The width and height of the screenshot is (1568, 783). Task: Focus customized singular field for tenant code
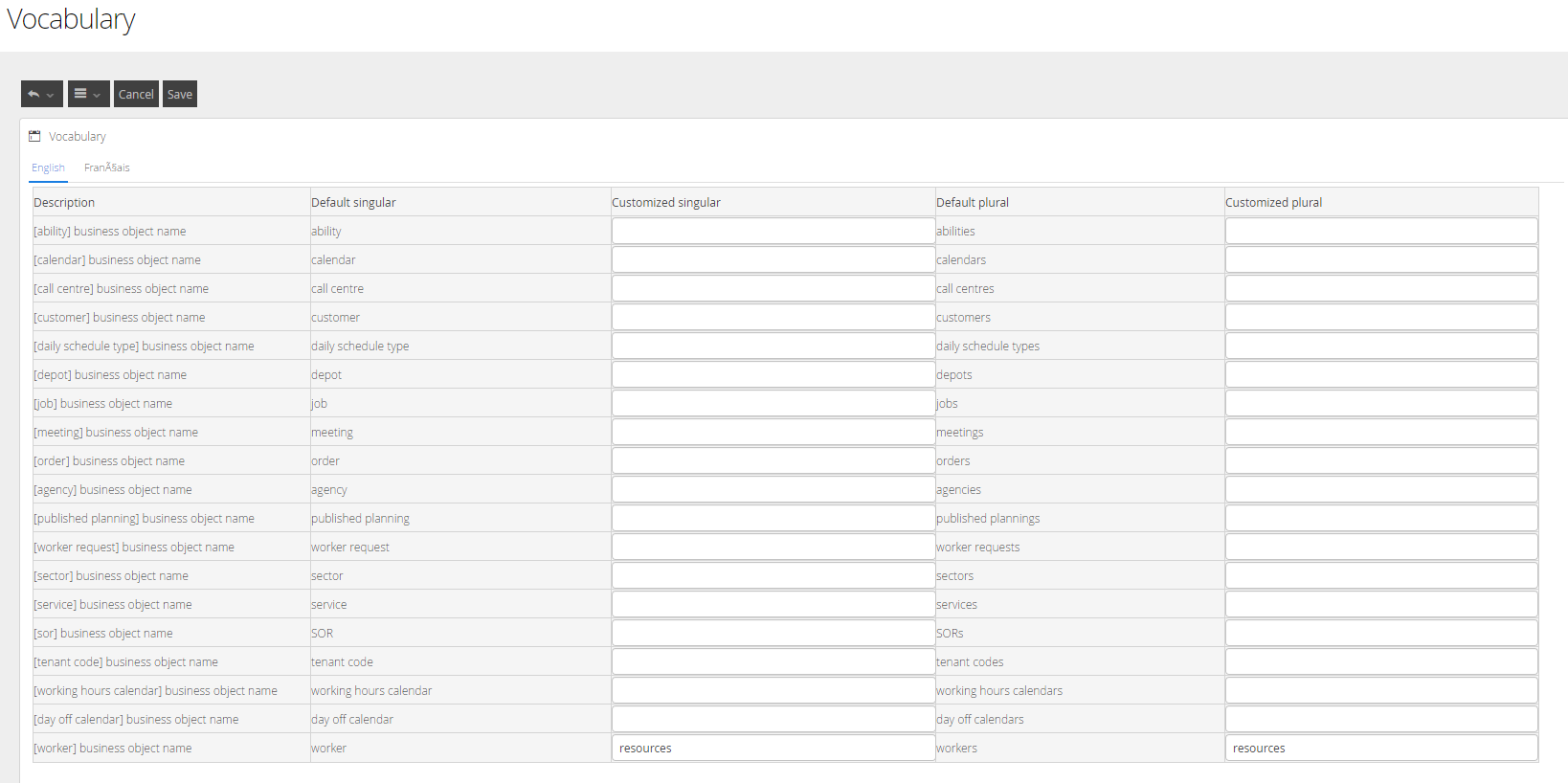coord(773,661)
